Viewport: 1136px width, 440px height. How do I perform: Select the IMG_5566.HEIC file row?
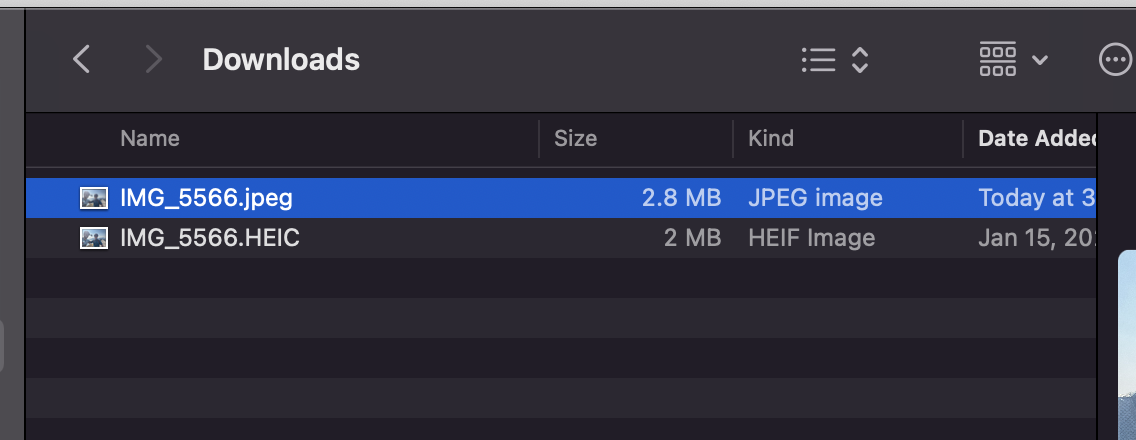coord(561,238)
